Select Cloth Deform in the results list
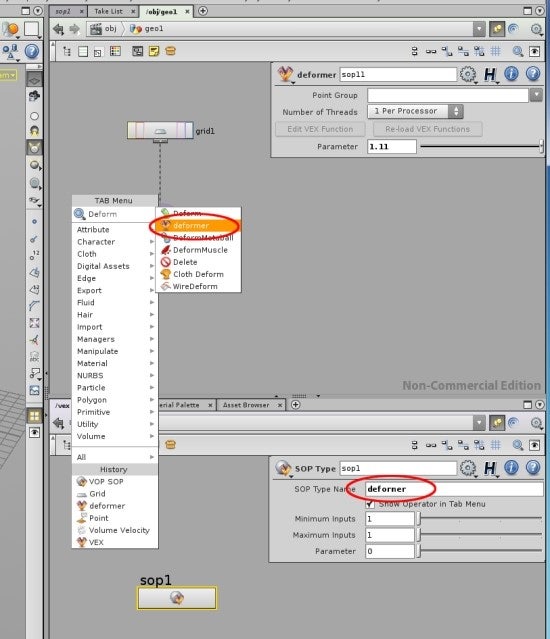This screenshot has height=639, width=550. pos(198,274)
